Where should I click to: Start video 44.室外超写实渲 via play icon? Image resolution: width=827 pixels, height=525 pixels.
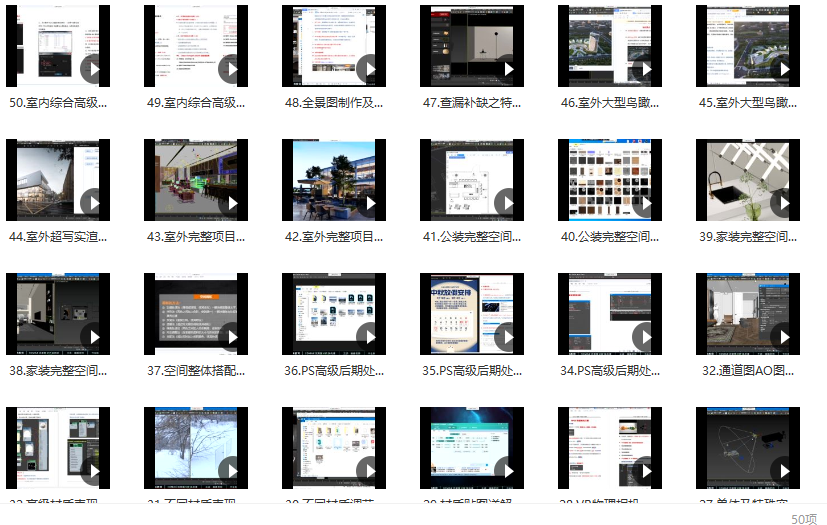click(x=93, y=202)
